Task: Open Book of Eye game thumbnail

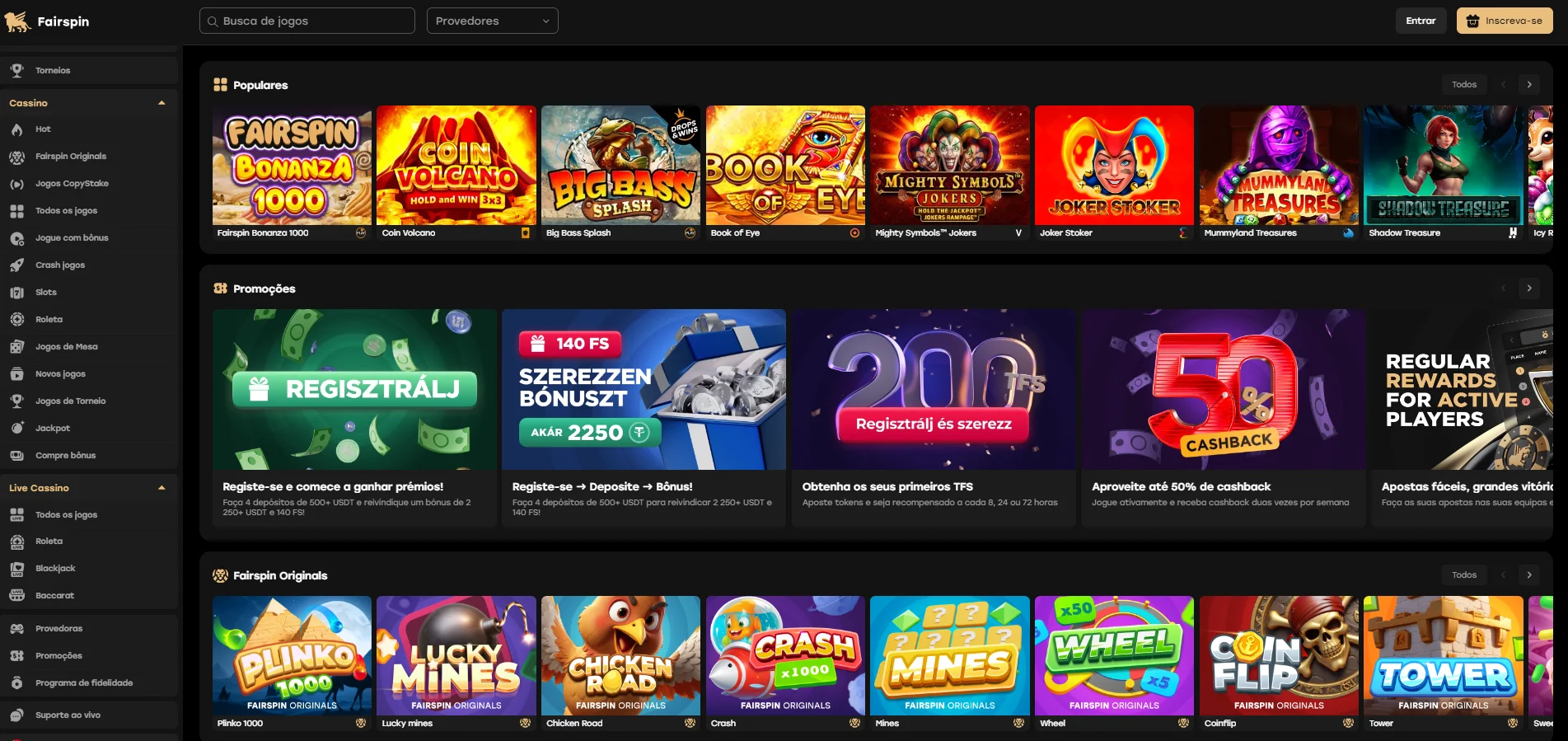Action: tap(785, 166)
